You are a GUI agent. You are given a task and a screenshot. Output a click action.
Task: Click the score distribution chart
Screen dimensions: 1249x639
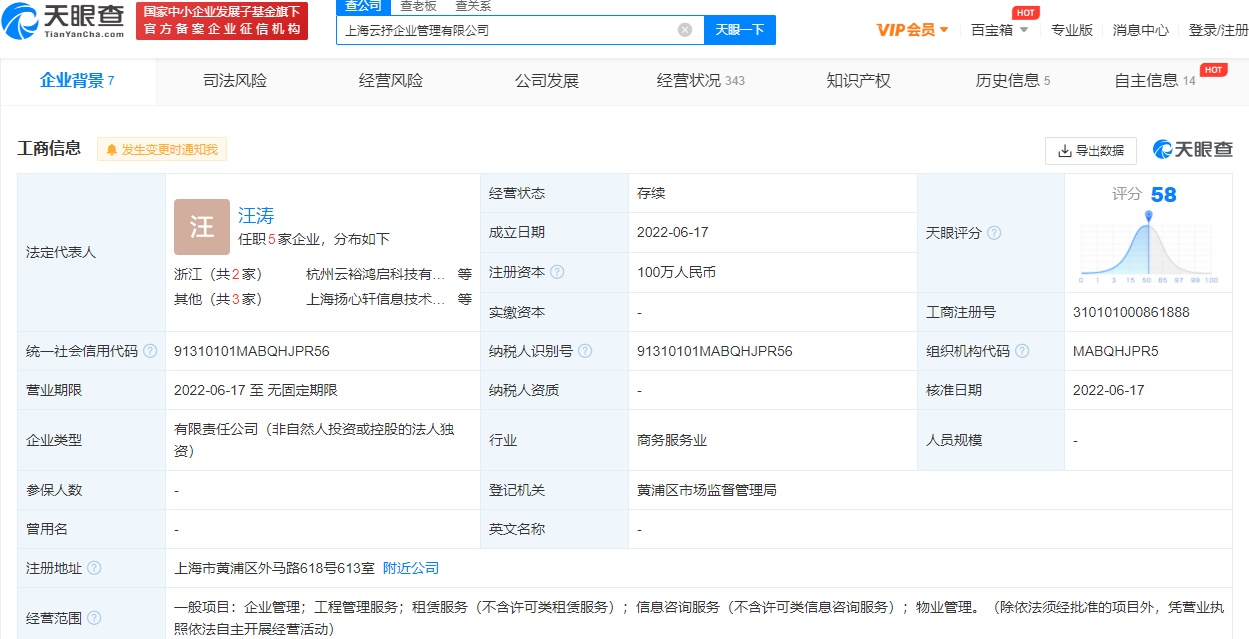coord(1149,247)
